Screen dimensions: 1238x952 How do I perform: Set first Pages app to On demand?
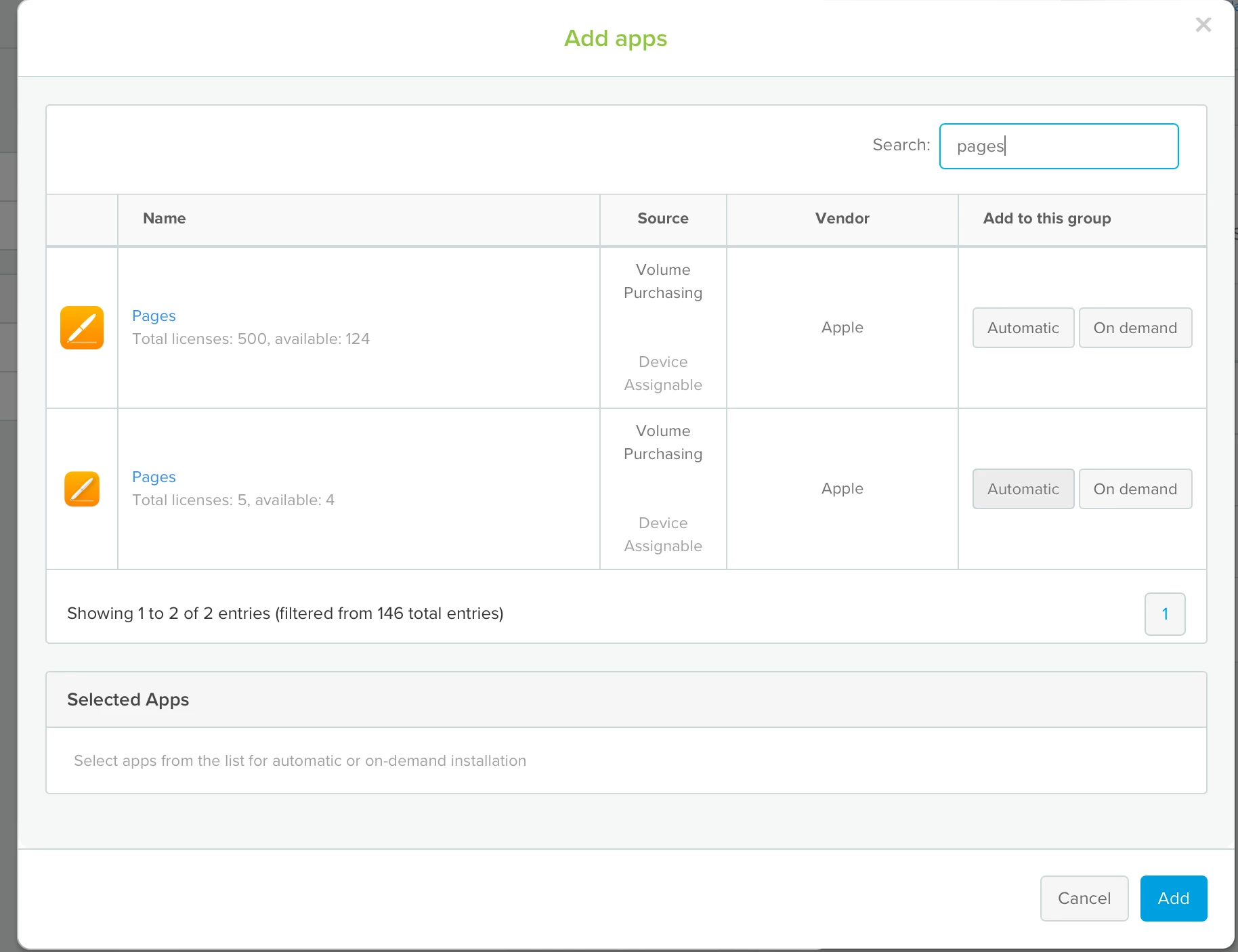tap(1135, 328)
